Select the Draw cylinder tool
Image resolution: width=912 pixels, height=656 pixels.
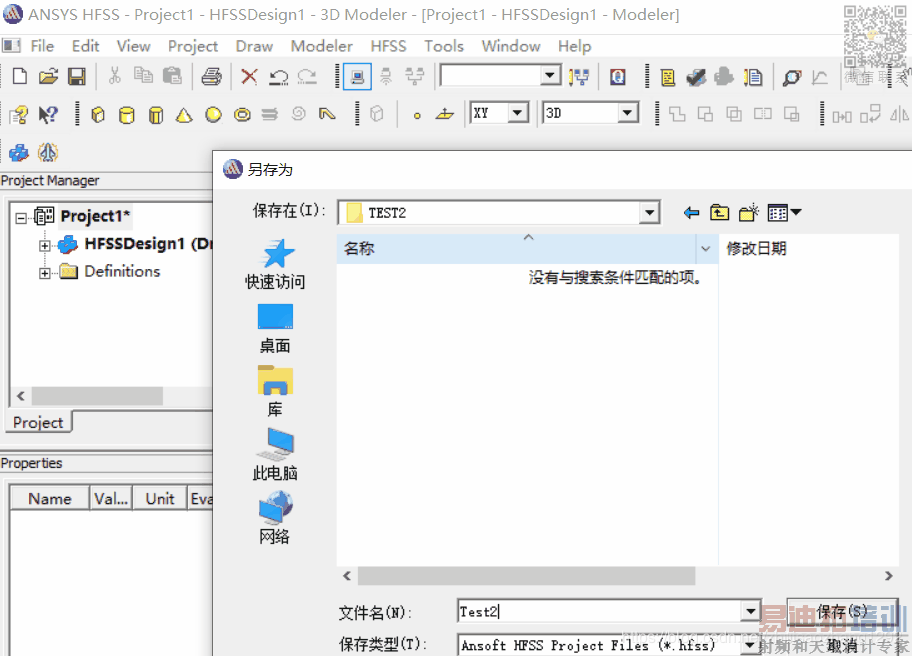pyautogui.click(x=127, y=115)
